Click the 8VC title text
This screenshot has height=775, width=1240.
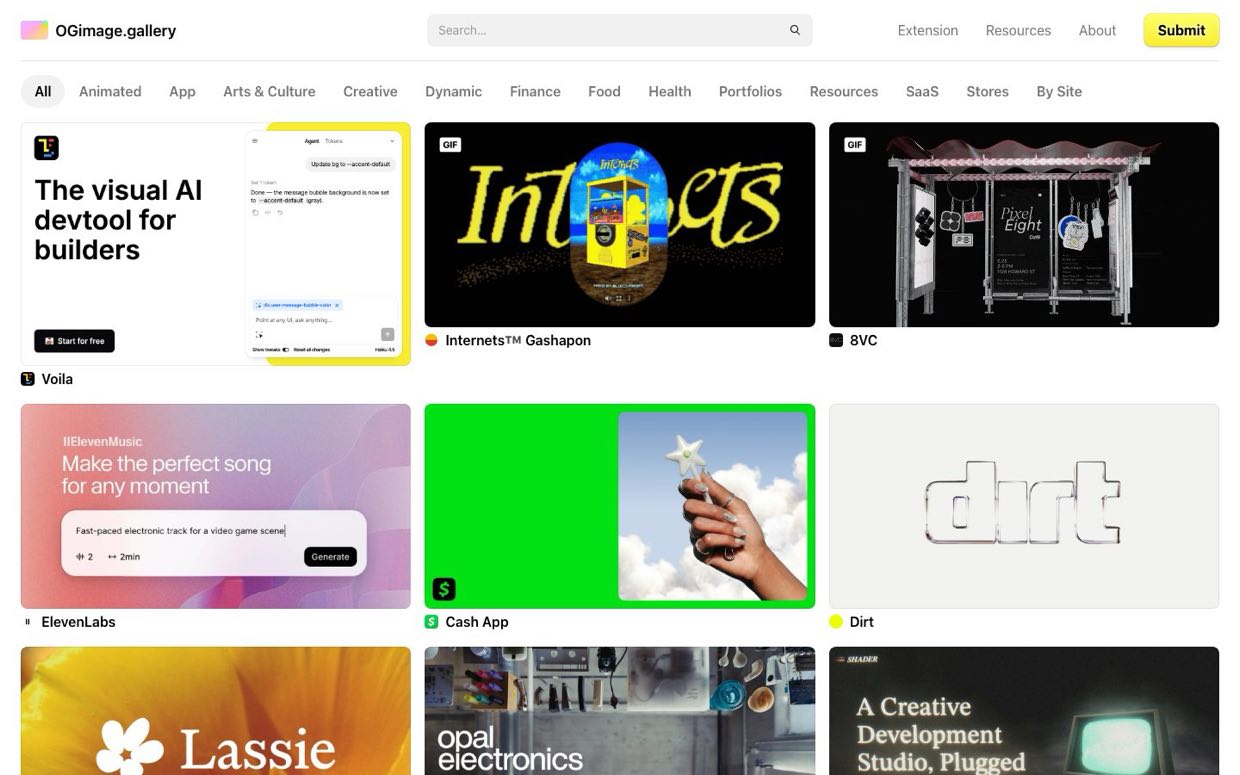coord(863,340)
